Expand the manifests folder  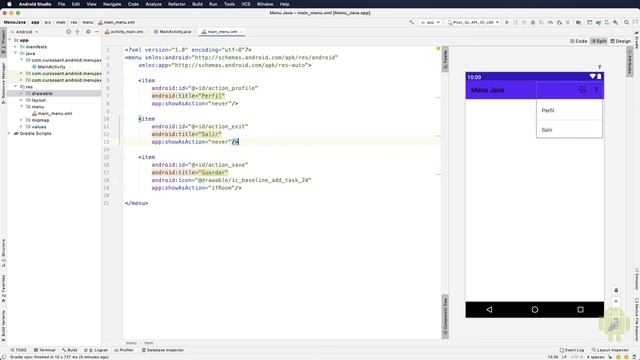(x=16, y=47)
